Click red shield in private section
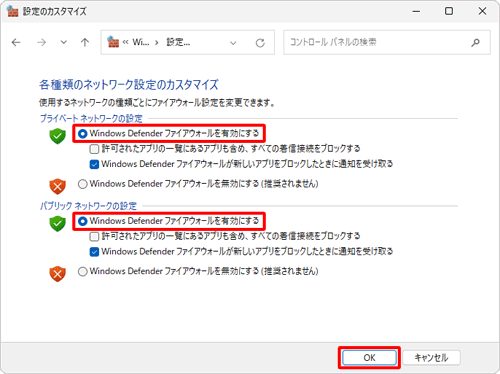 coord(58,186)
